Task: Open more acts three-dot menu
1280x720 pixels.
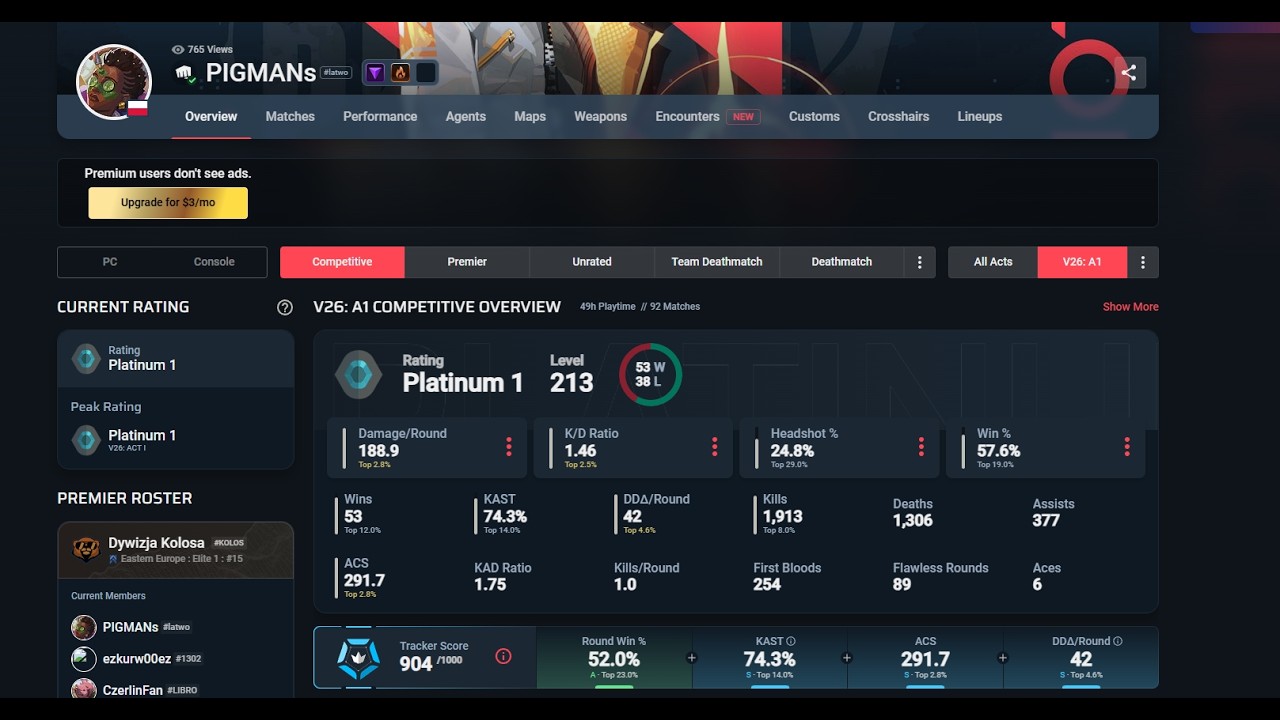Action: [1143, 262]
